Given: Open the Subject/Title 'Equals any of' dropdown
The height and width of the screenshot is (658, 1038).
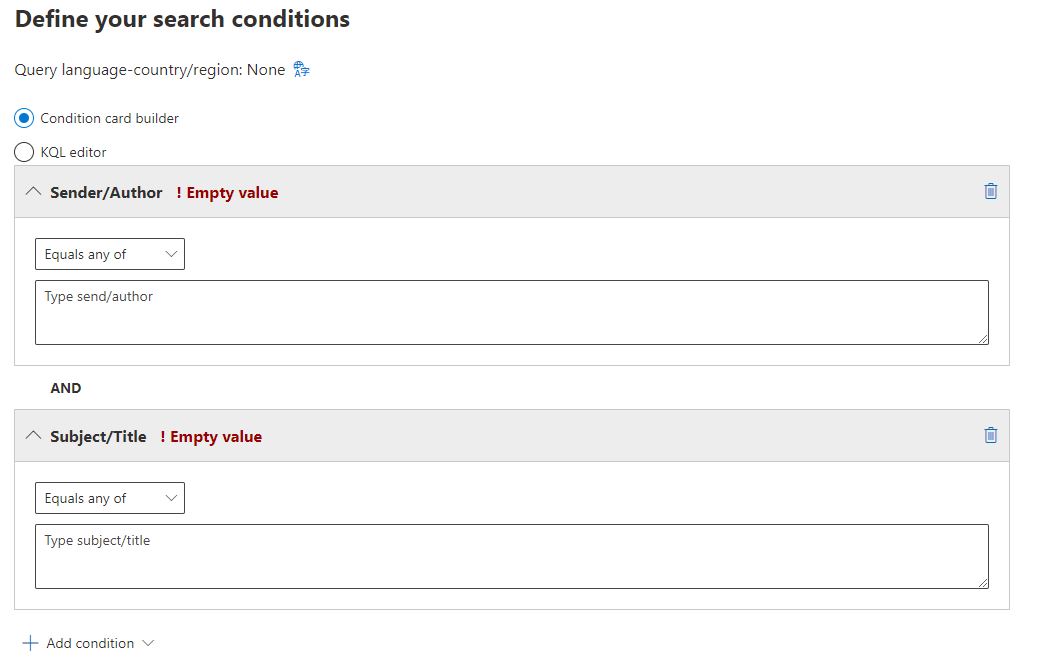Looking at the screenshot, I should point(110,498).
